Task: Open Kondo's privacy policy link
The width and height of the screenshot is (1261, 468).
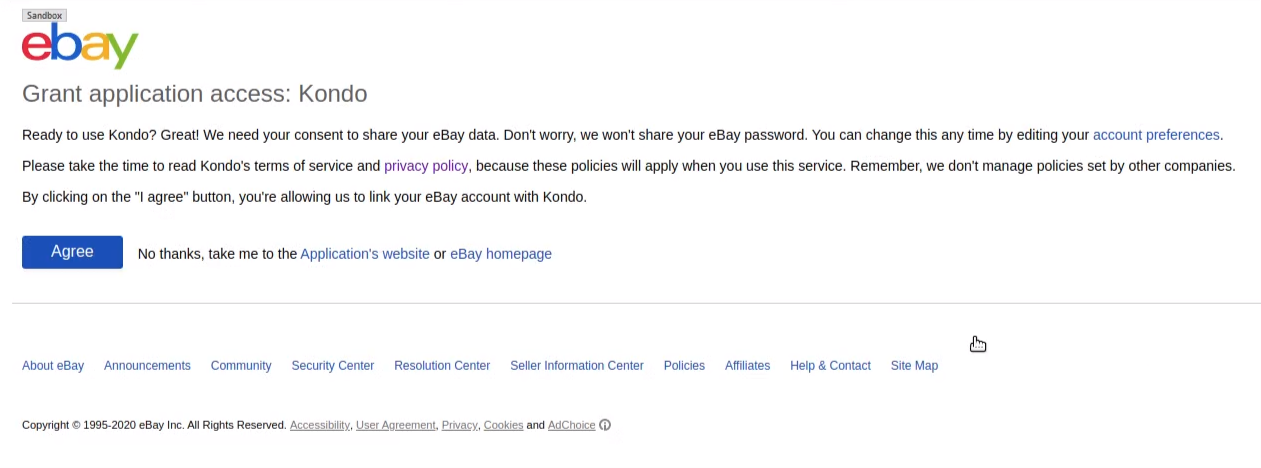Action: pos(426,166)
